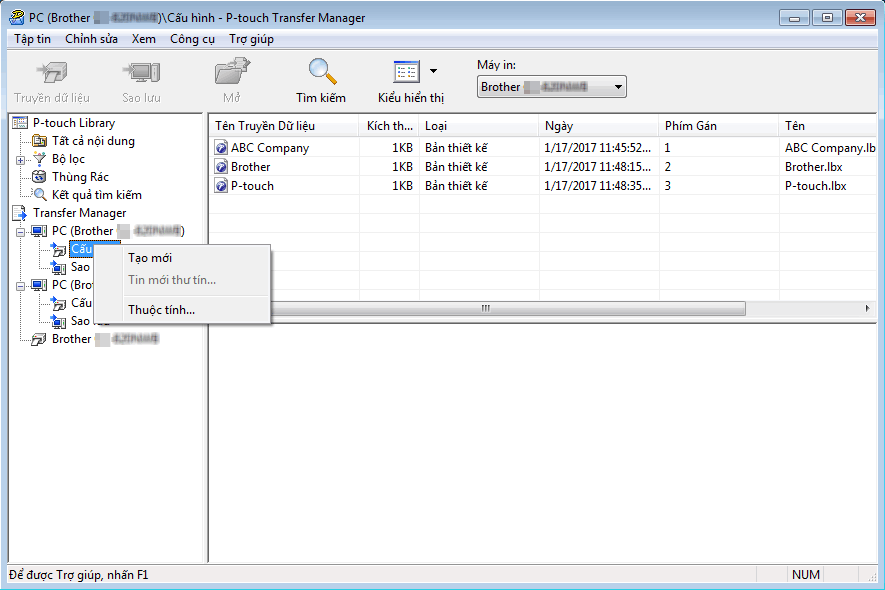The image size is (885, 590).
Task: Click the Tìm kiếm magnifier icon
Action: click(x=321, y=73)
